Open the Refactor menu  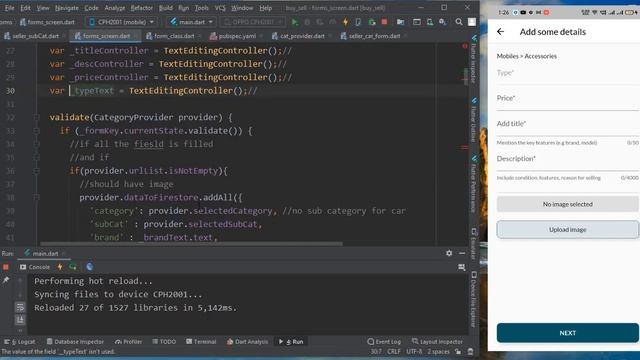[141, 8]
